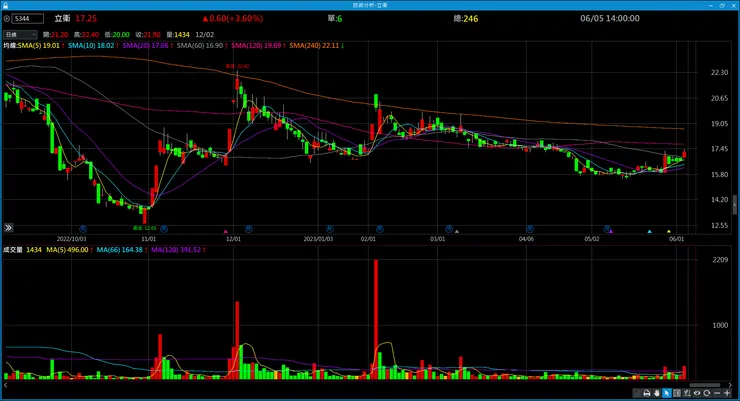The image size is (740, 401).
Task: Click the tall red volume bar near 12/01
Action: [x=237, y=340]
